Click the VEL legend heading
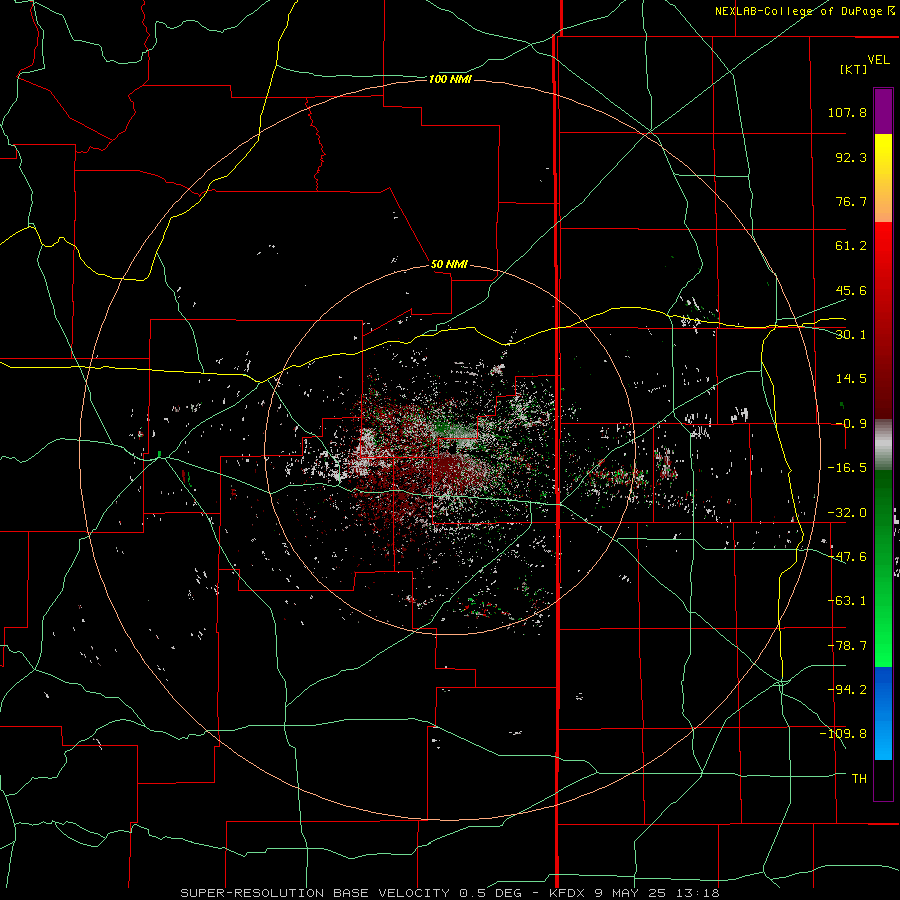 point(878,60)
